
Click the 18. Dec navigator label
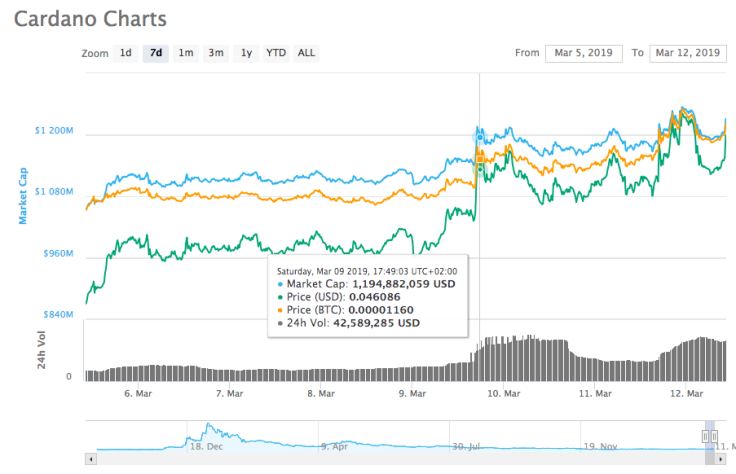pos(207,446)
